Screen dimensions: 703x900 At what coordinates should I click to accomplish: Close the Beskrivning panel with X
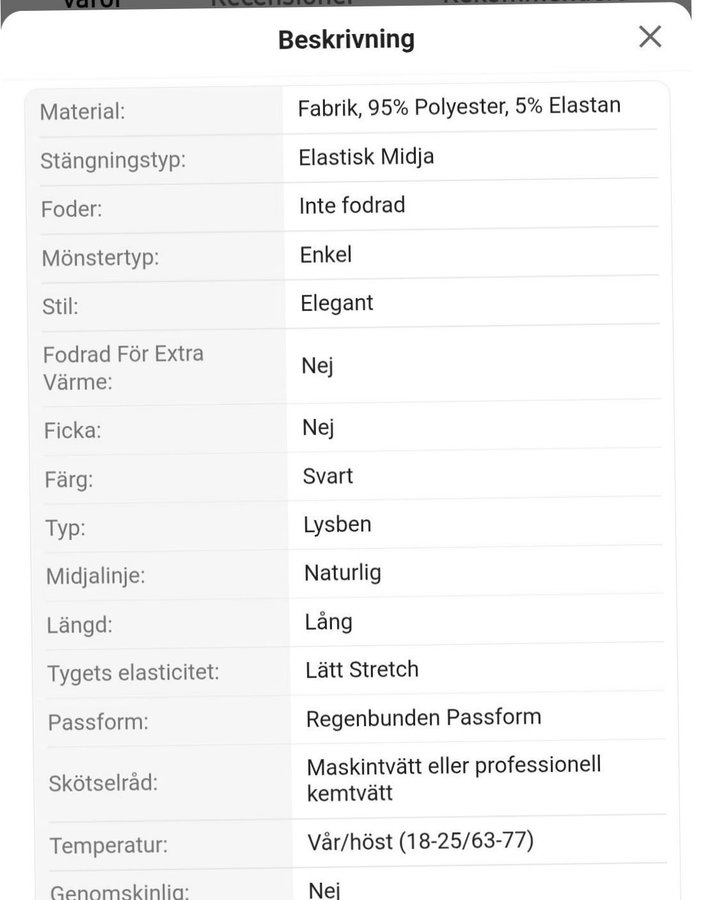point(650,37)
